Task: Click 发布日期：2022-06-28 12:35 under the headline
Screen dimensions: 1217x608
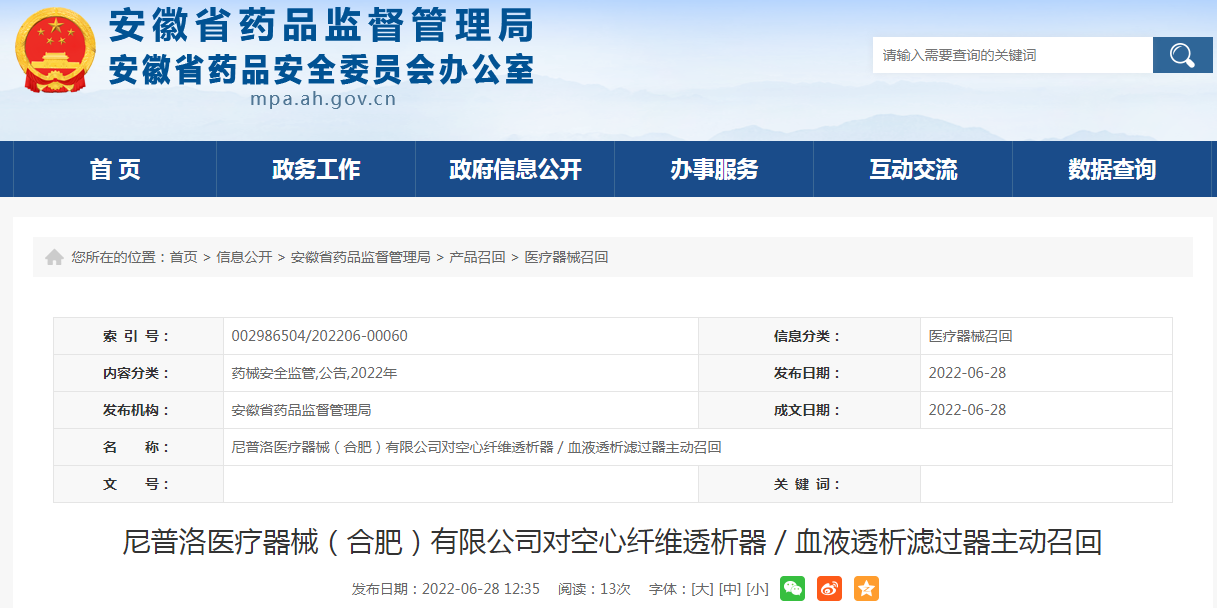Action: tap(446, 589)
